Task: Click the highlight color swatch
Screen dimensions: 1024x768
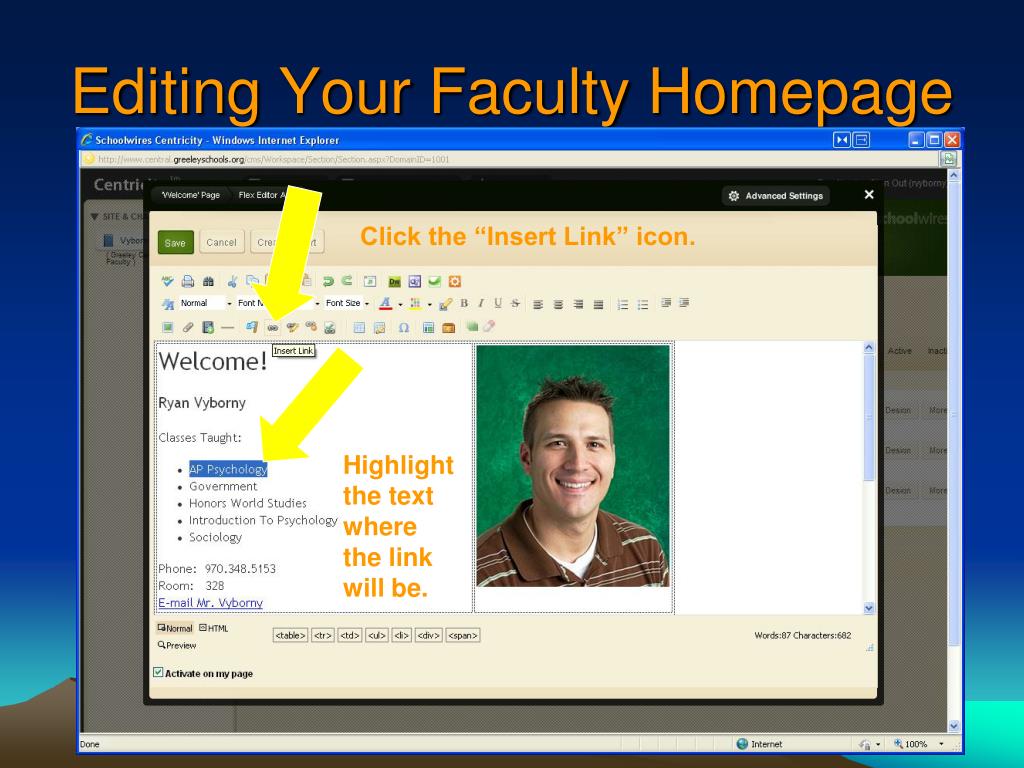Action: 415,304
